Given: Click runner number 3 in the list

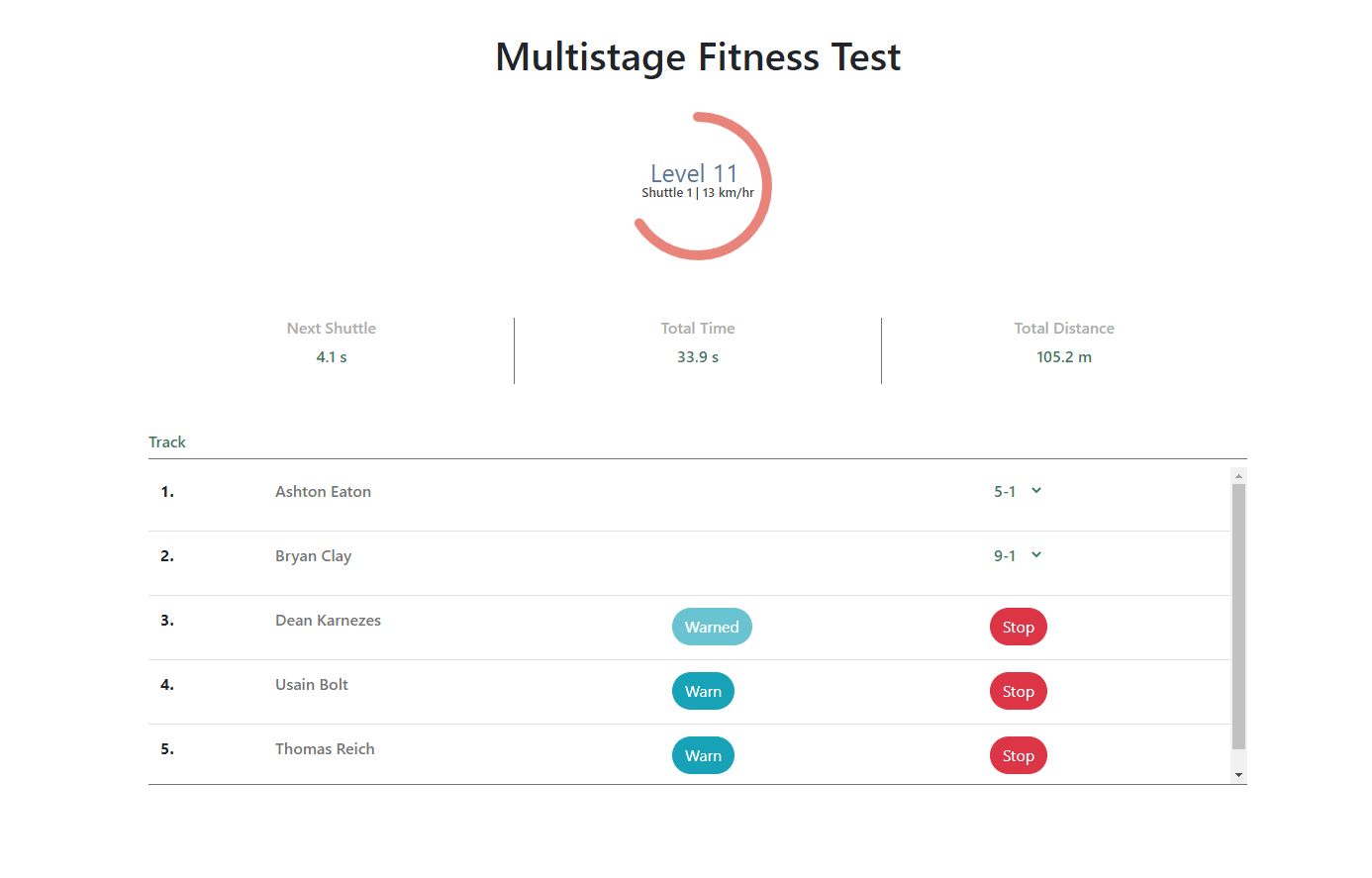Looking at the screenshot, I should [x=166, y=620].
